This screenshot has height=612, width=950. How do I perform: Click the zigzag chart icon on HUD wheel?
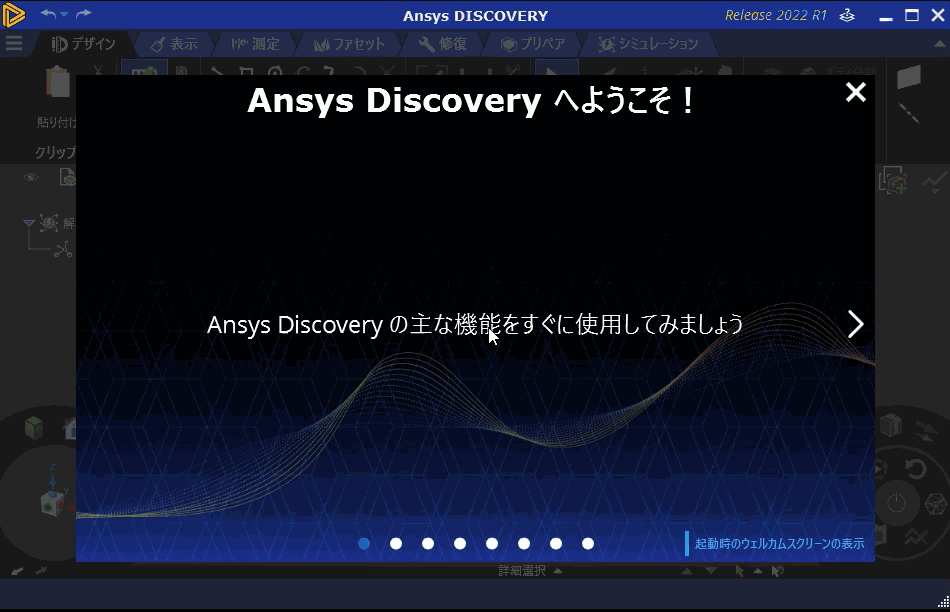915,536
